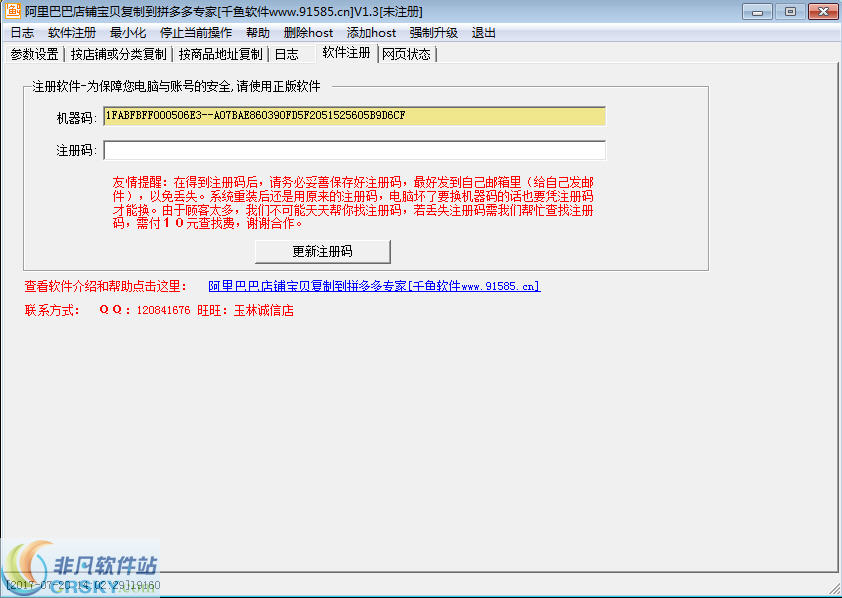Switch to the 参数设置 tab

(x=34, y=54)
